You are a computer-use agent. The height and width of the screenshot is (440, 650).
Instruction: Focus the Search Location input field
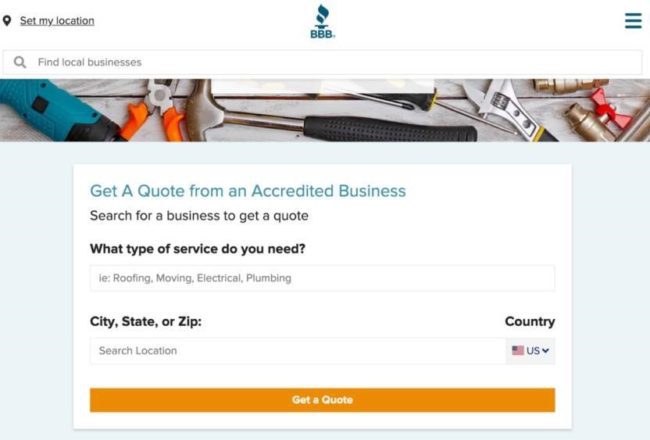coord(298,351)
